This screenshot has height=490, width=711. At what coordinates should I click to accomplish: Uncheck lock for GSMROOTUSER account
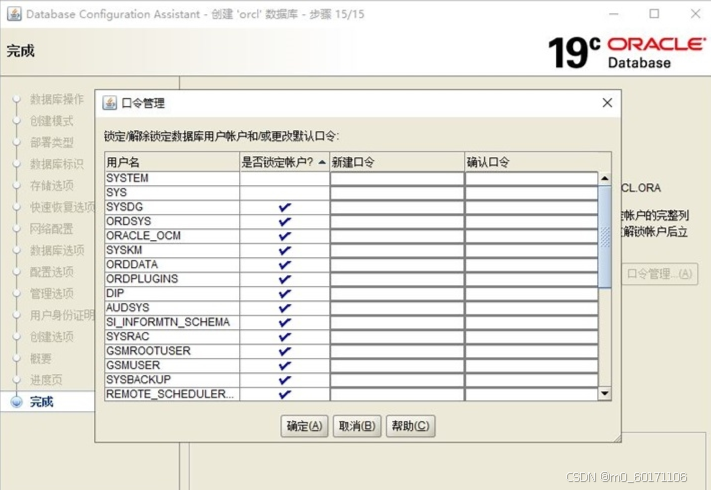click(284, 351)
